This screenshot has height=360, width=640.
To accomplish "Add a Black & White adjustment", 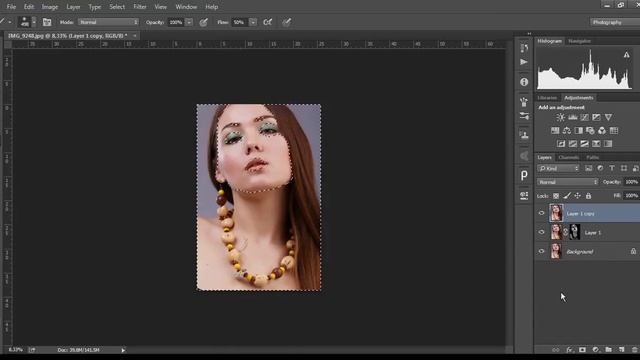I will (x=578, y=131).
